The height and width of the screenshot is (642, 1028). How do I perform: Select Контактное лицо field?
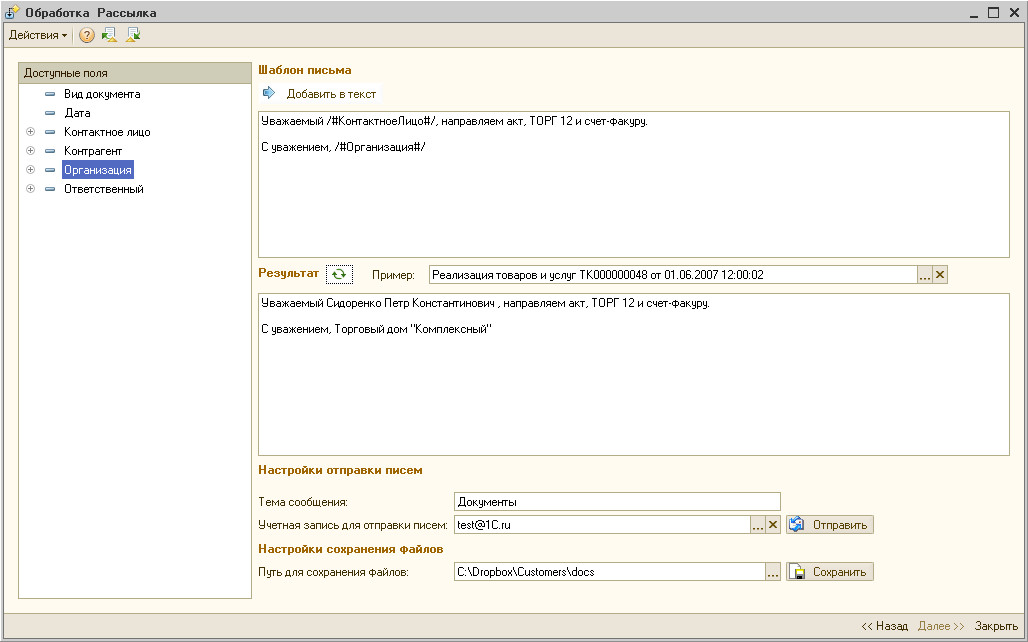(107, 132)
